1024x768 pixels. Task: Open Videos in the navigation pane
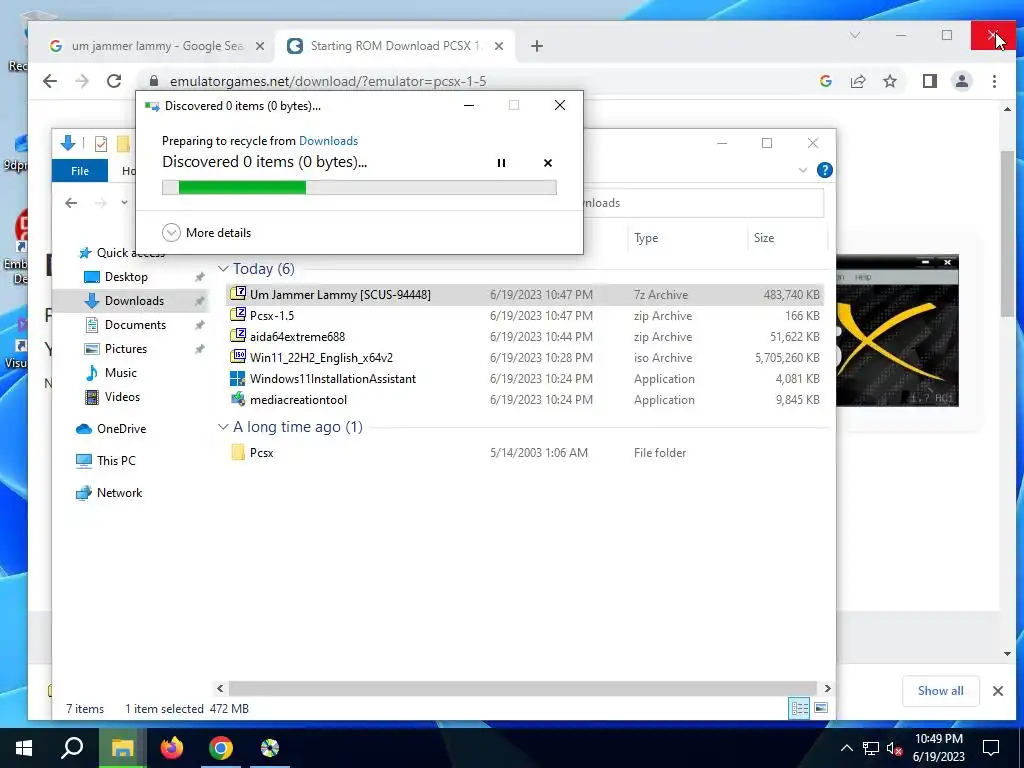click(x=122, y=397)
